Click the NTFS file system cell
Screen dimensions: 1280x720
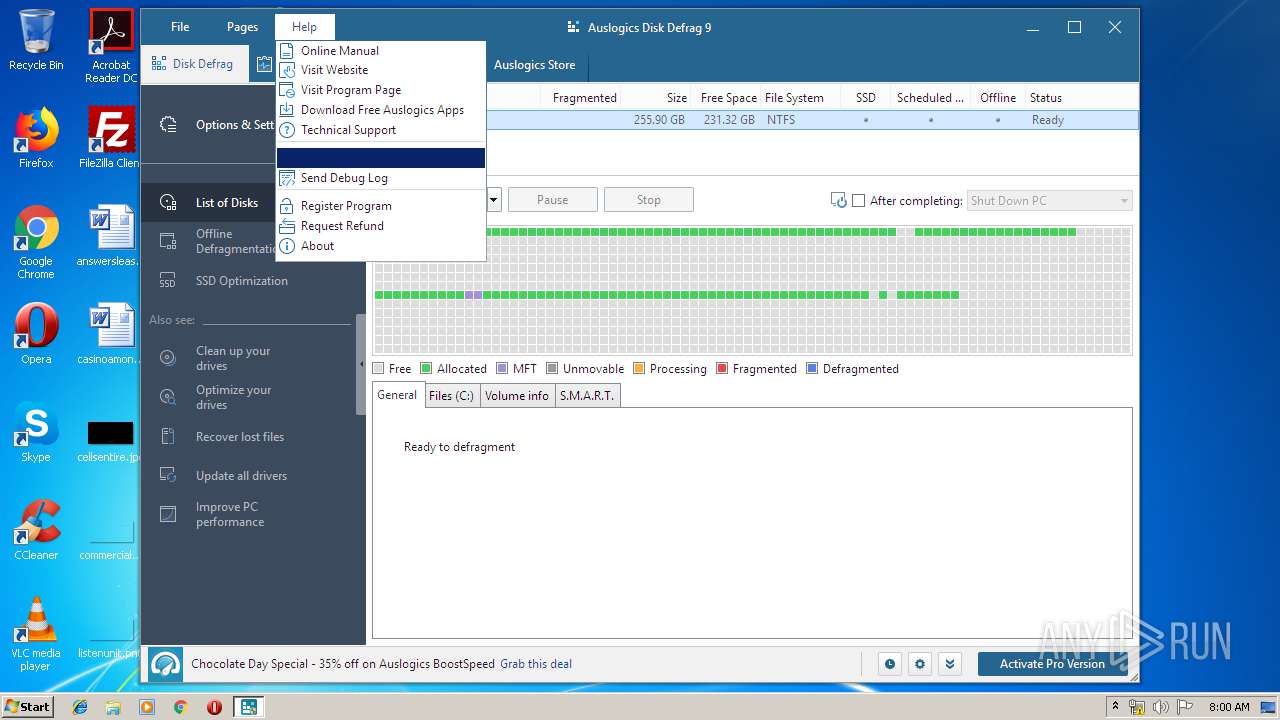(x=781, y=120)
